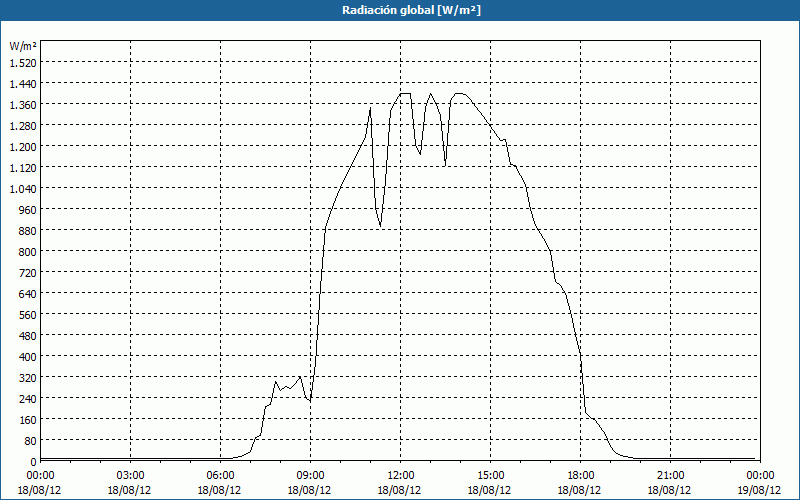Click the 400 y-axis label
The width and height of the screenshot is (800, 500).
pos(28,357)
